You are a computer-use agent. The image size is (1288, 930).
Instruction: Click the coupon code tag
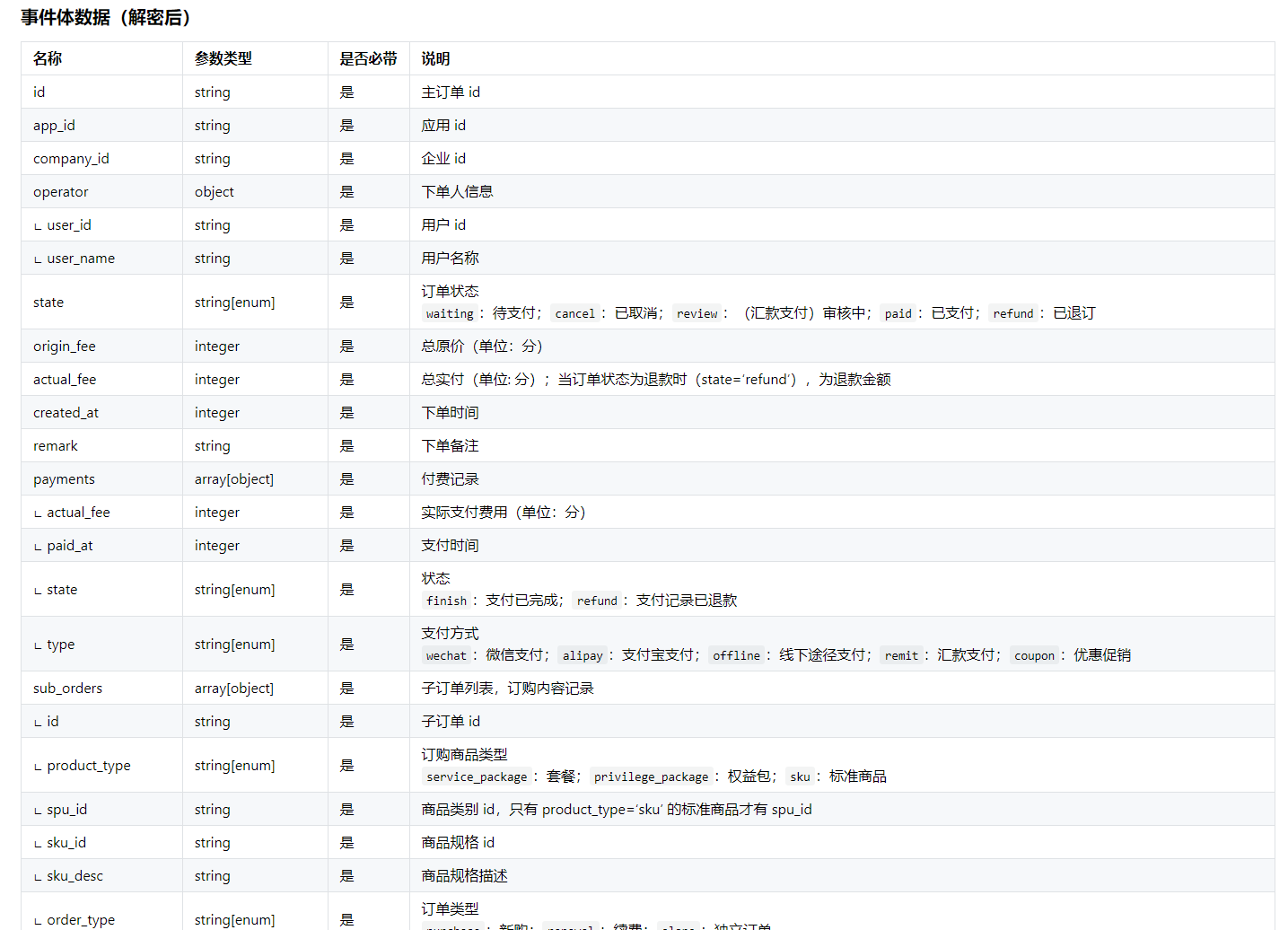pyautogui.click(x=1034, y=656)
